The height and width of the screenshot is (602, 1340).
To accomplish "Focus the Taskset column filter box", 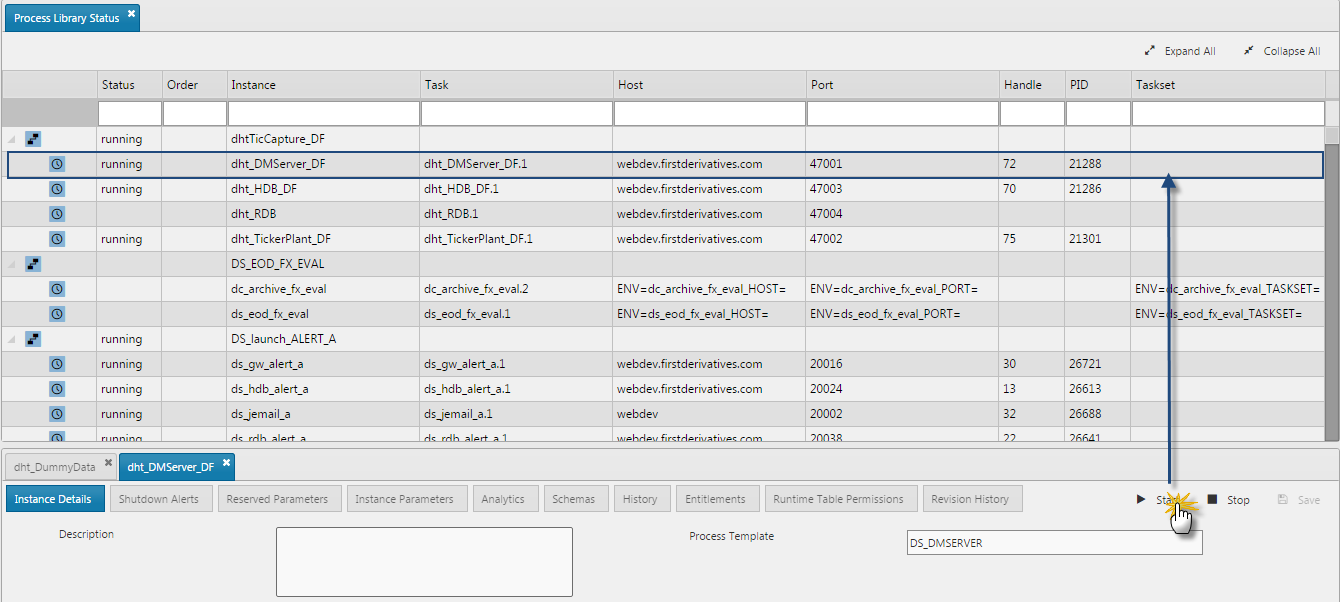I will 1228,113.
